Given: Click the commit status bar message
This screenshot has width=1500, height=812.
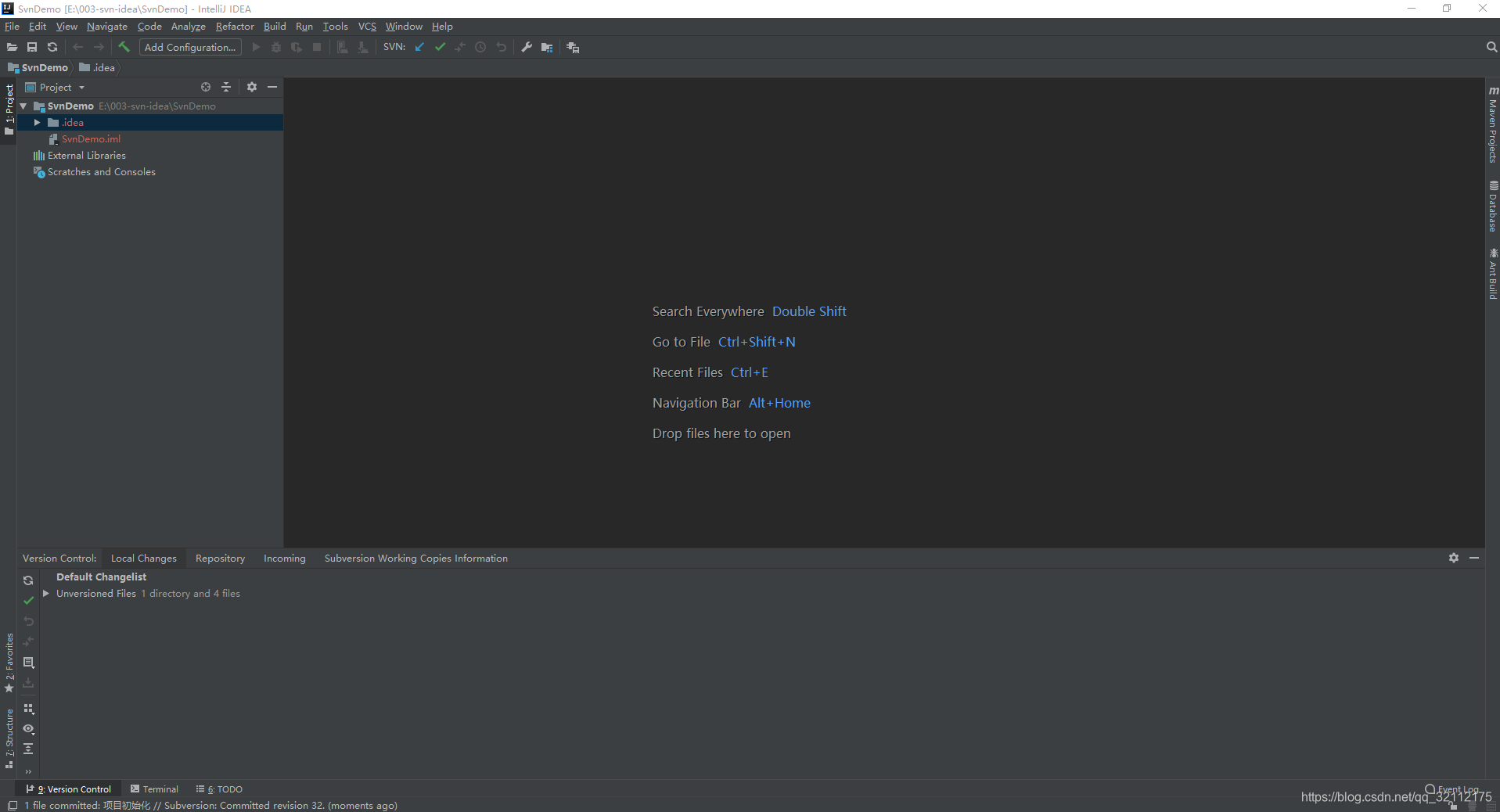Looking at the screenshot, I should 211,805.
